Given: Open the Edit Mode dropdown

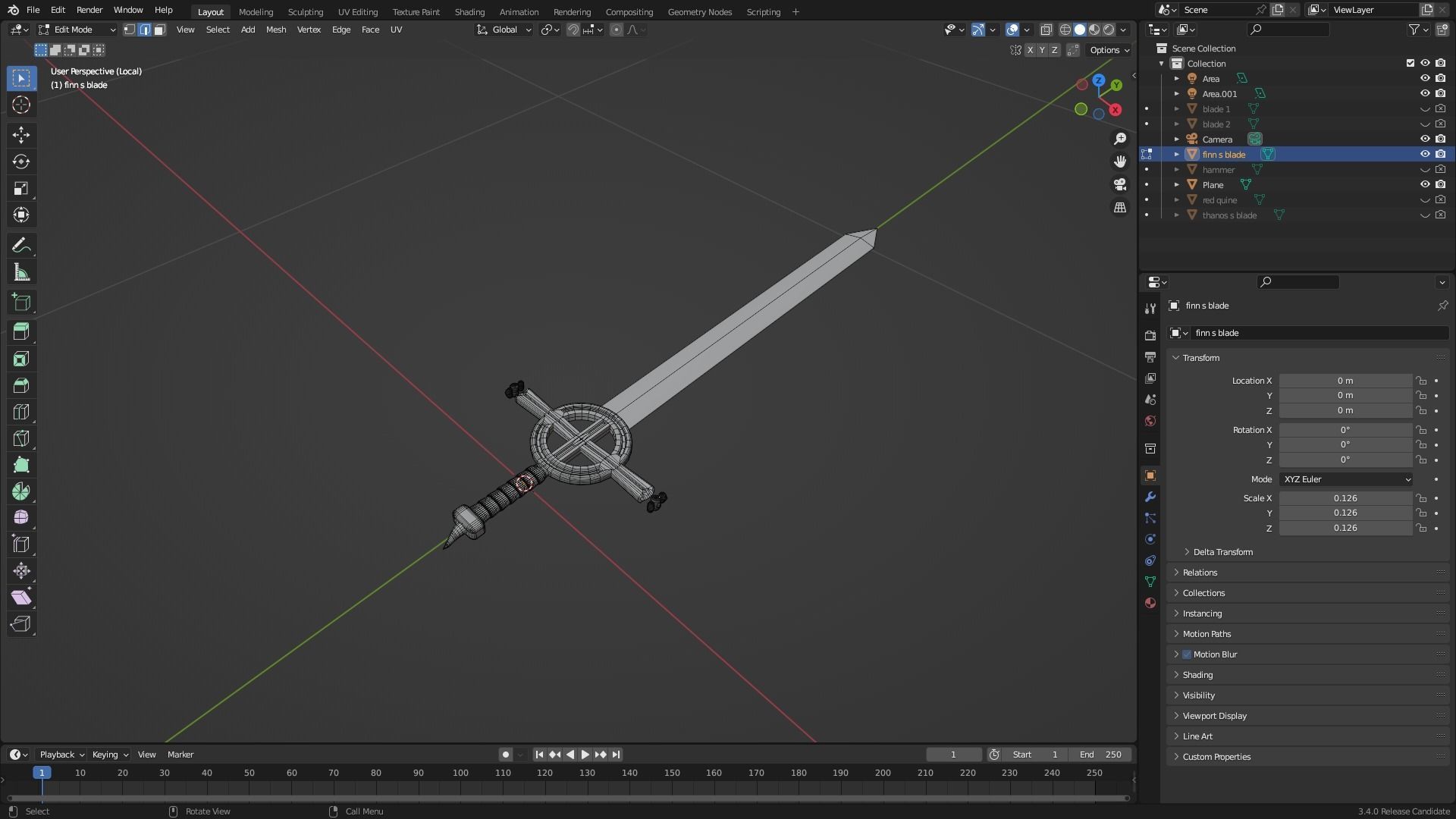Looking at the screenshot, I should (77, 30).
